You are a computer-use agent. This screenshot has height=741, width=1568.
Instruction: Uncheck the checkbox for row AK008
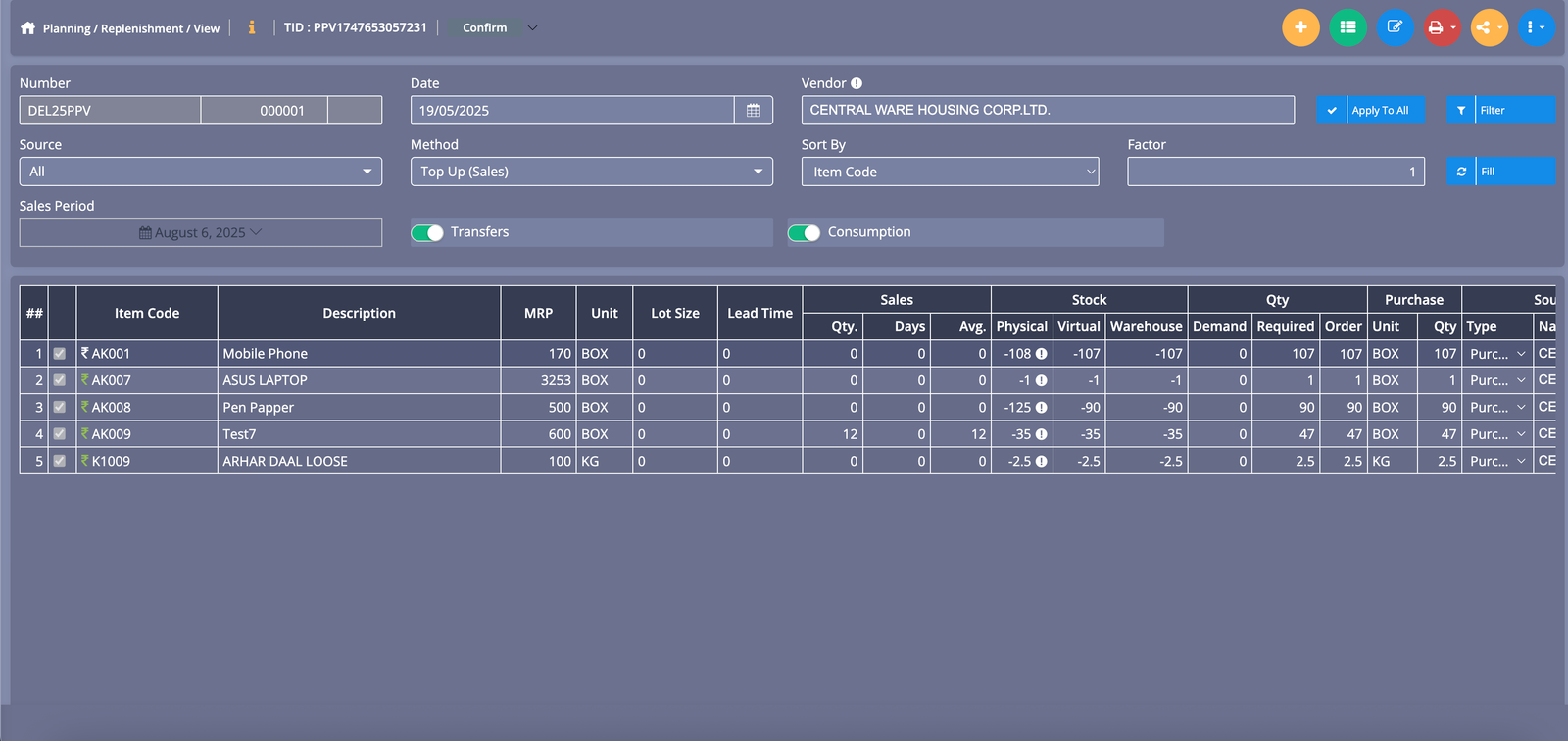click(60, 407)
